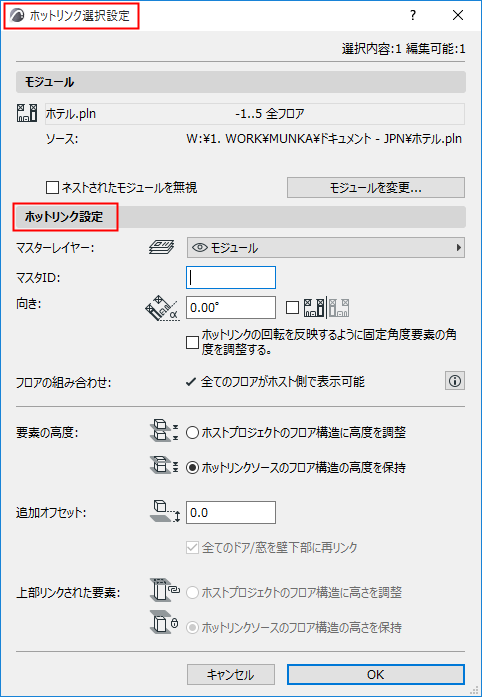This screenshot has height=697, width=482.
Task: Click the 追加オフセット: label
Action: [51, 513]
